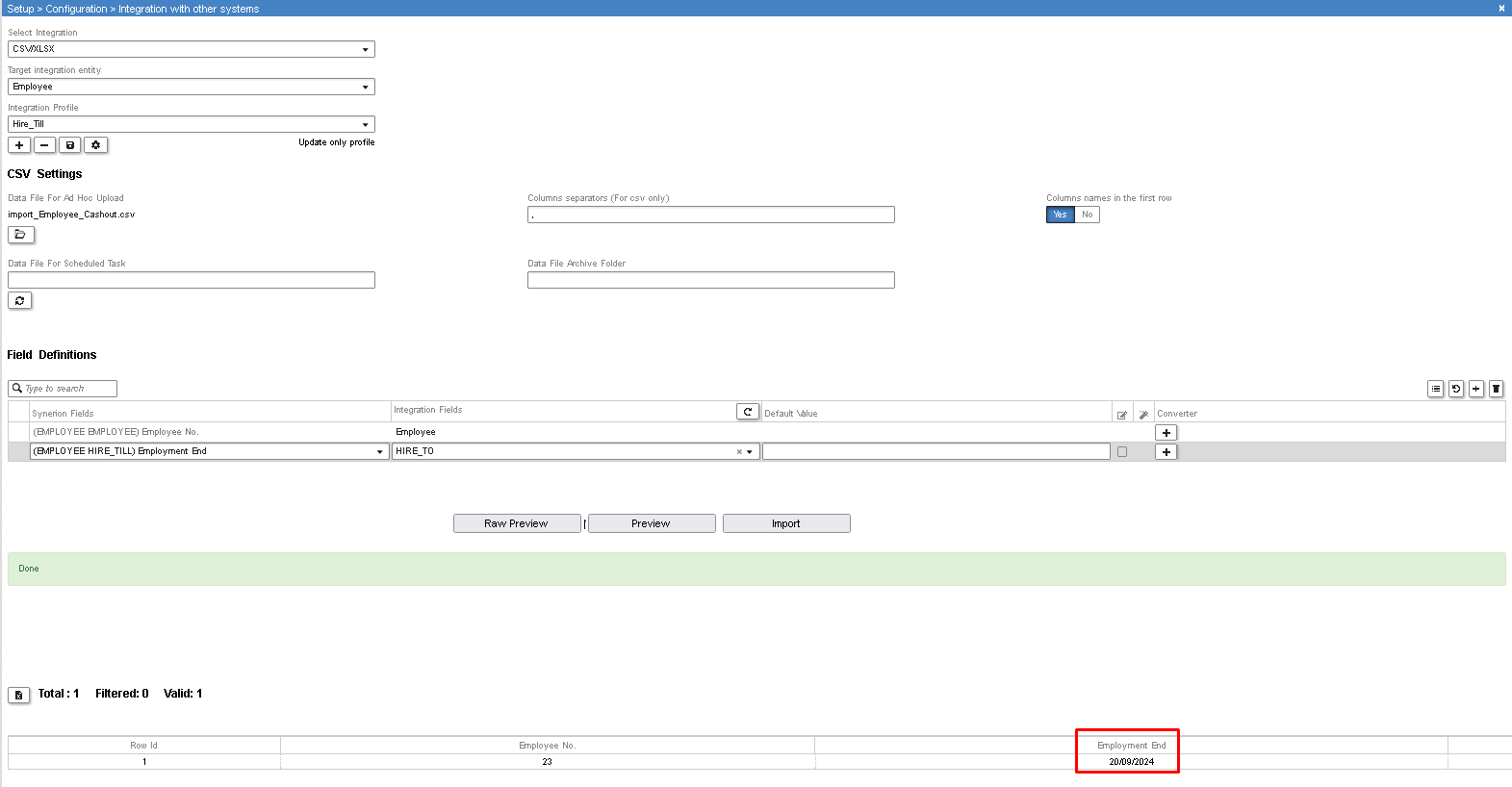
Task: Click Default Value input for Employment End
Action: point(936,451)
